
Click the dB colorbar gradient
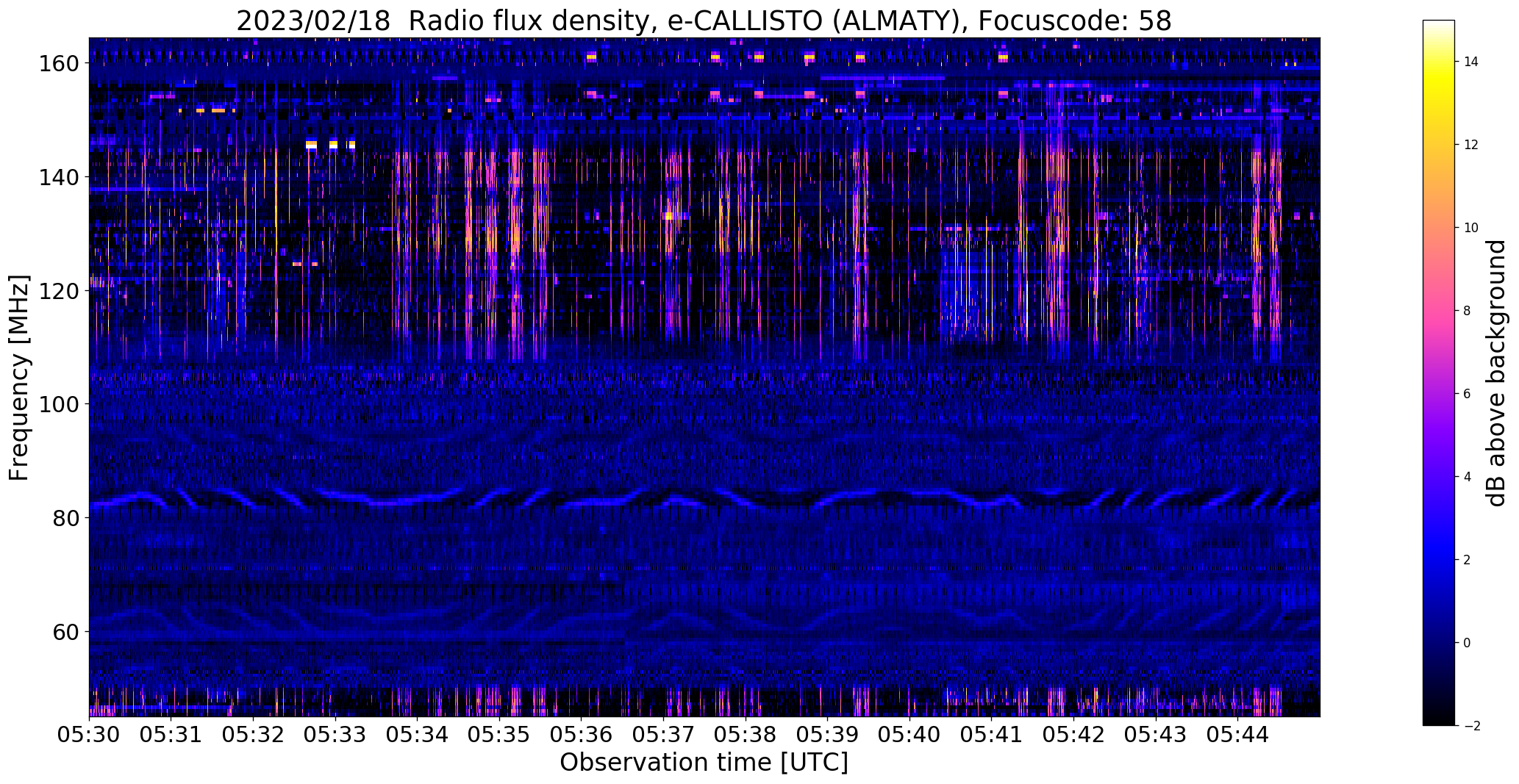(1438, 373)
